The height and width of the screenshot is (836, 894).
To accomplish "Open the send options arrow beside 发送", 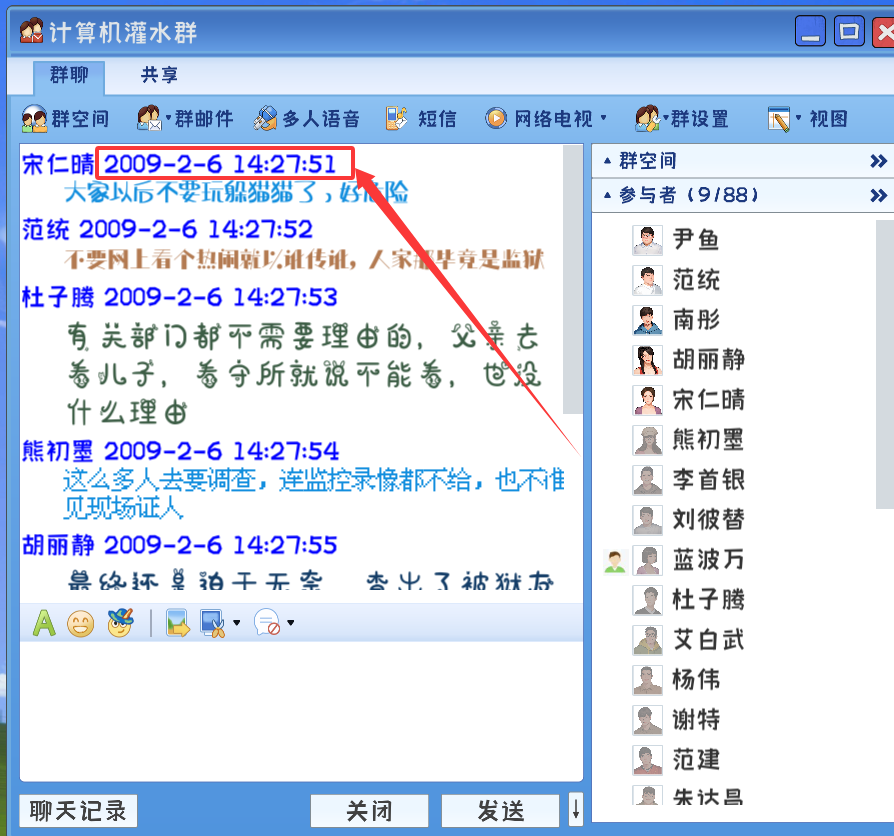I will 576,810.
